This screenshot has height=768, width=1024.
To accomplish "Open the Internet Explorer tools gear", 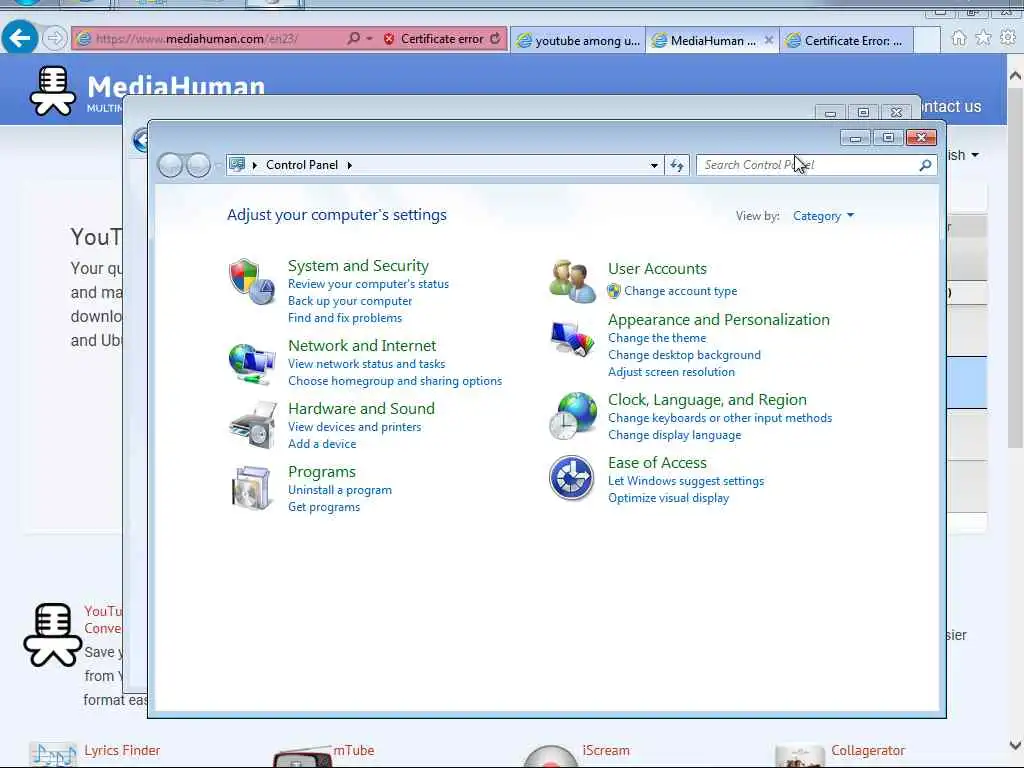I will (1008, 39).
